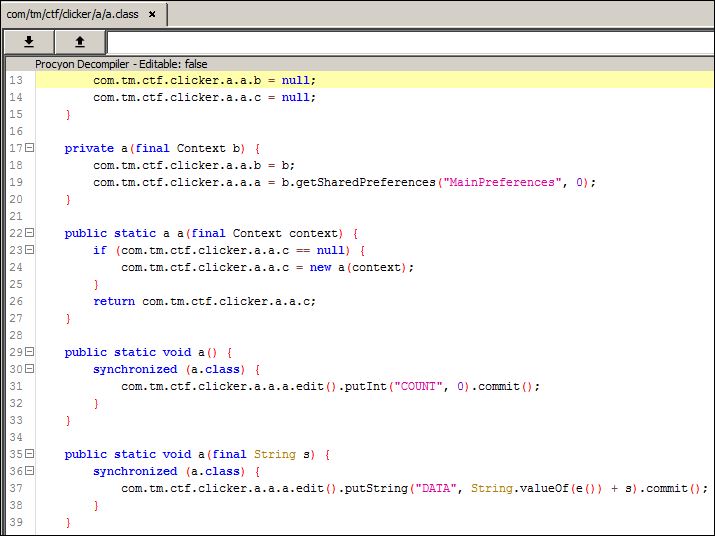This screenshot has width=715, height=536.
Task: Collapse the synchronized fold at line 30
Action: (x=30, y=369)
